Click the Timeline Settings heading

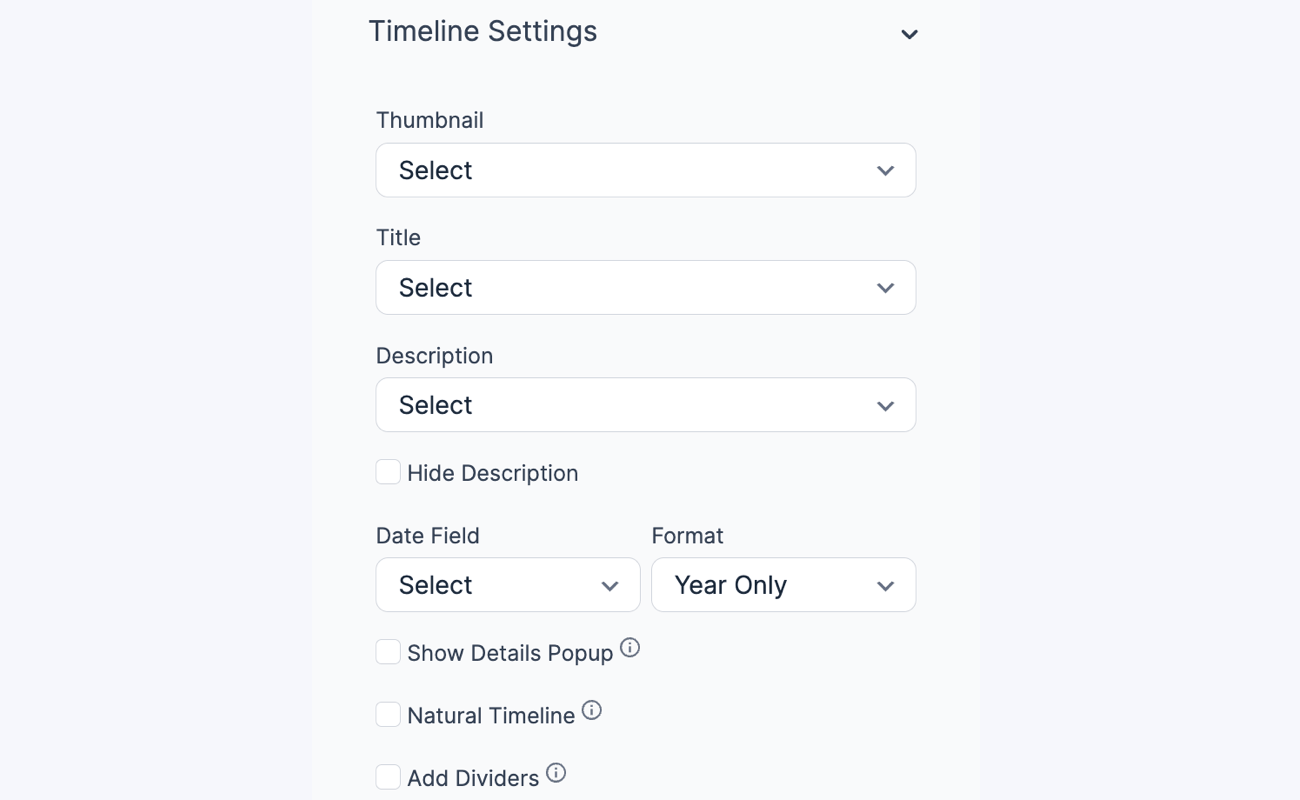483,31
